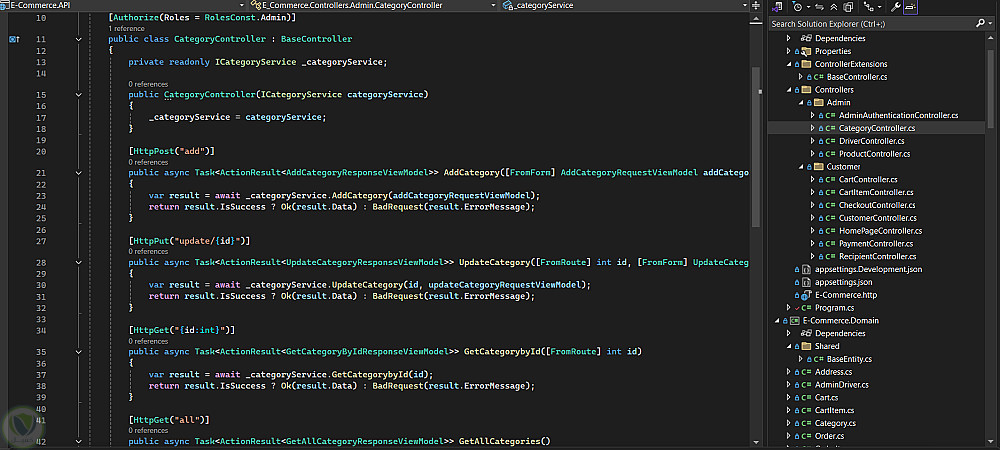The width and height of the screenshot is (1000, 450).
Task: Click the Properties folder icon
Action: 806,51
